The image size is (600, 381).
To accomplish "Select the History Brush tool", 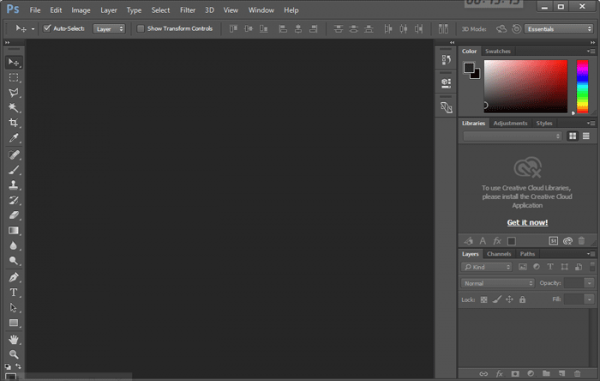I will (x=14, y=200).
